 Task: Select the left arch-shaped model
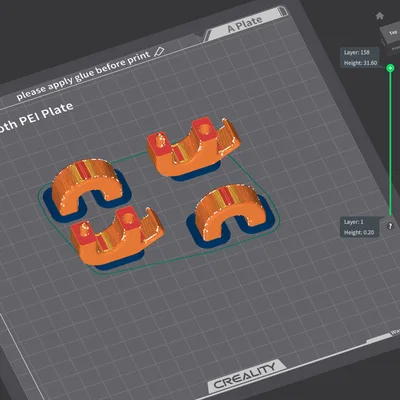point(88,185)
